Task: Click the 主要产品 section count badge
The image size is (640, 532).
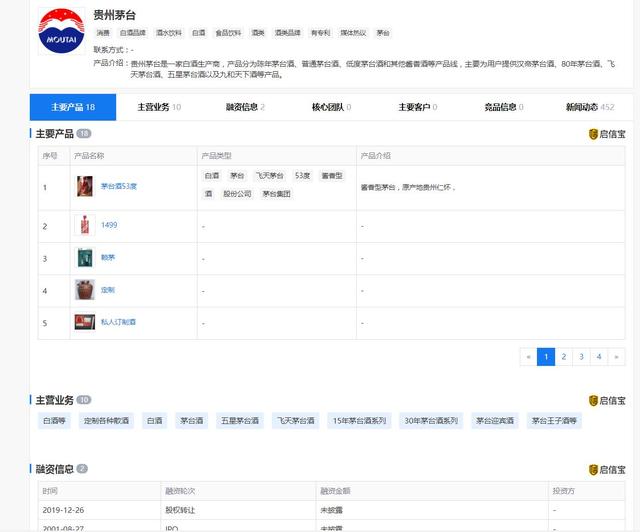Action: pos(84,134)
